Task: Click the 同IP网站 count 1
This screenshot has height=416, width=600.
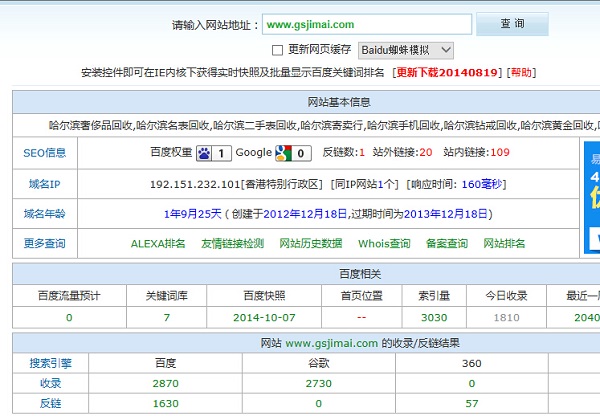Action: [381, 184]
